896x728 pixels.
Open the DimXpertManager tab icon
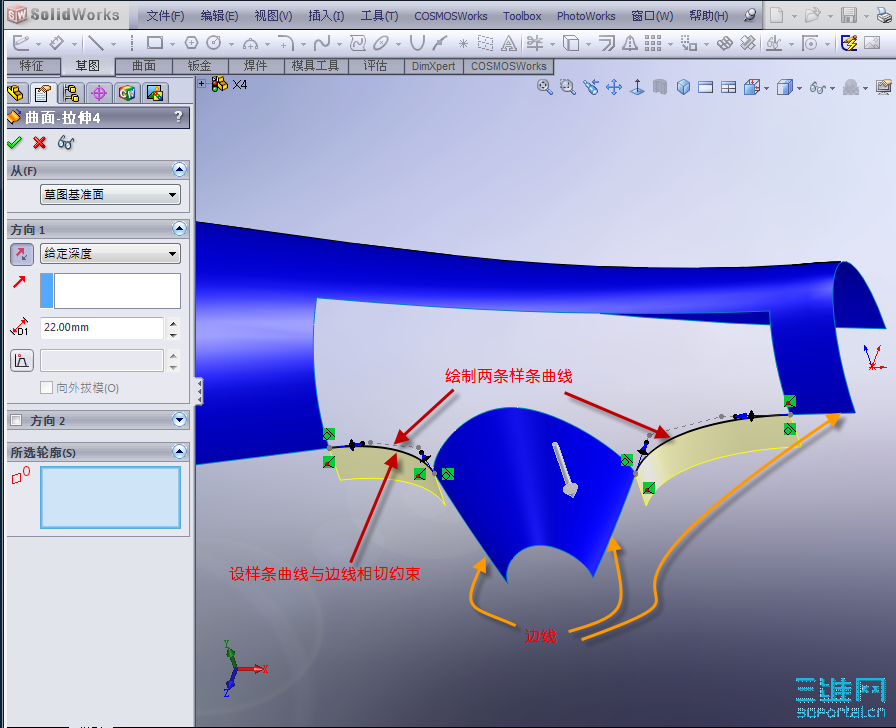[x=99, y=93]
